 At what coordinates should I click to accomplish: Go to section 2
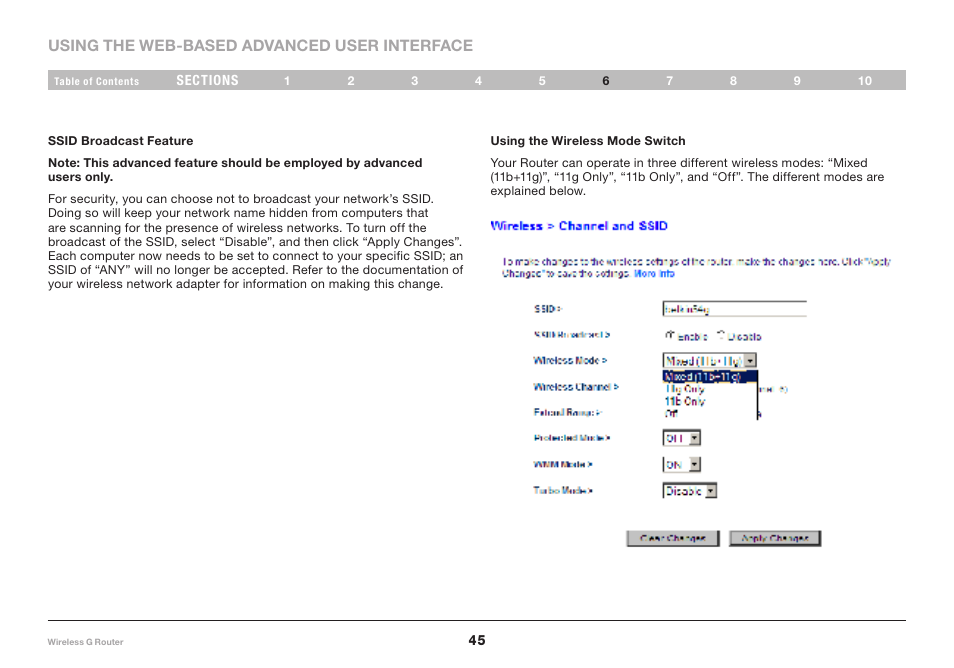click(x=351, y=81)
